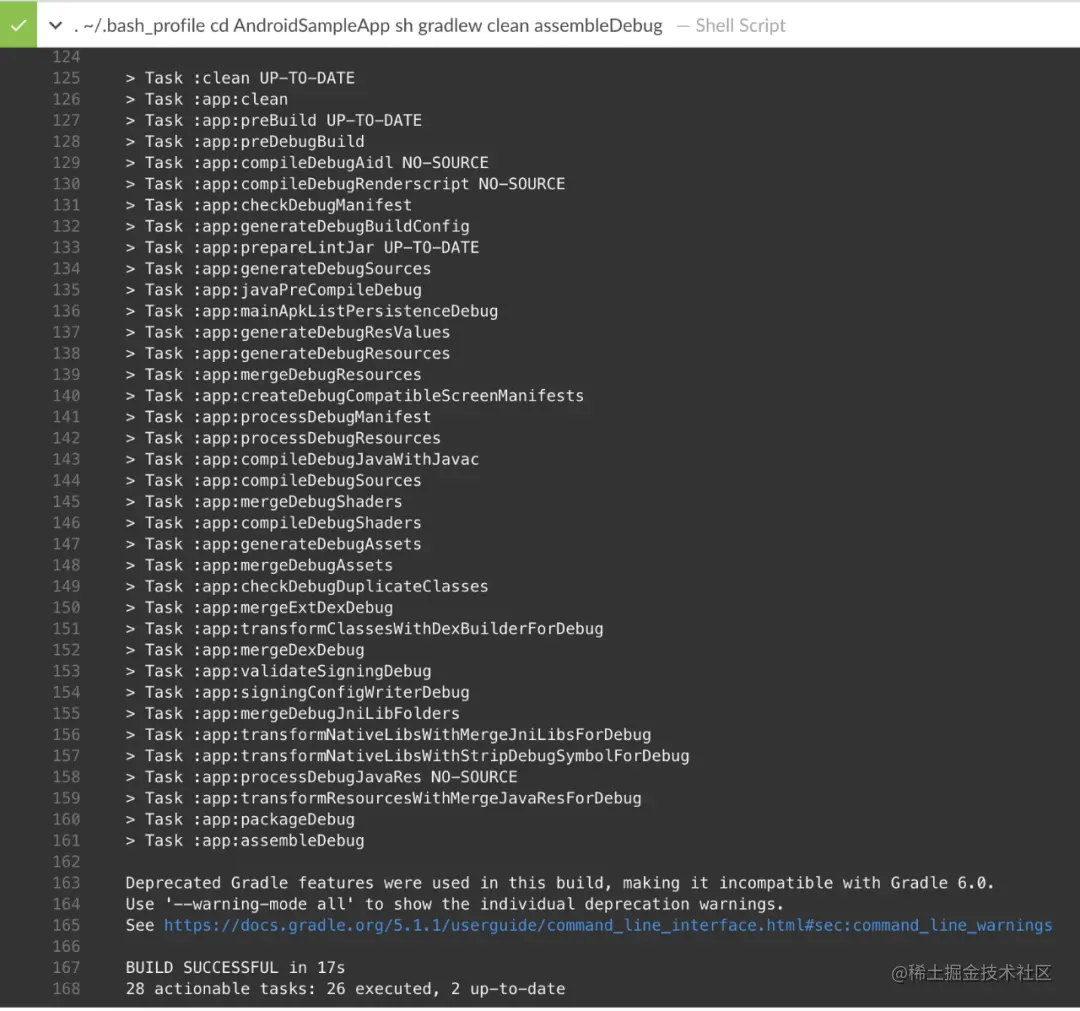1080x1011 pixels.
Task: Click 'BUILD SUCCESSFUL in 17s' line
Action: (236, 968)
